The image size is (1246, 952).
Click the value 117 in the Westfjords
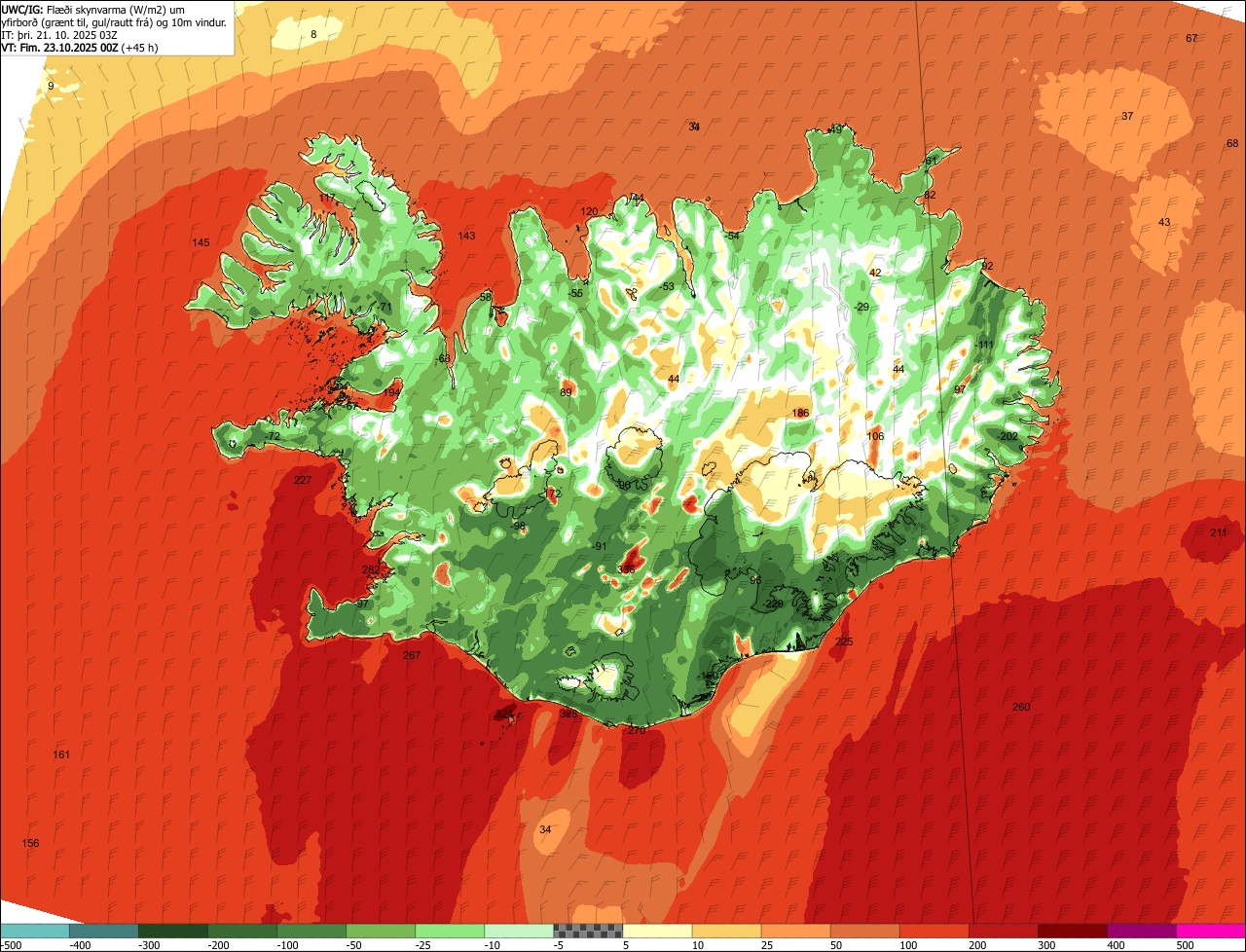[x=327, y=199]
